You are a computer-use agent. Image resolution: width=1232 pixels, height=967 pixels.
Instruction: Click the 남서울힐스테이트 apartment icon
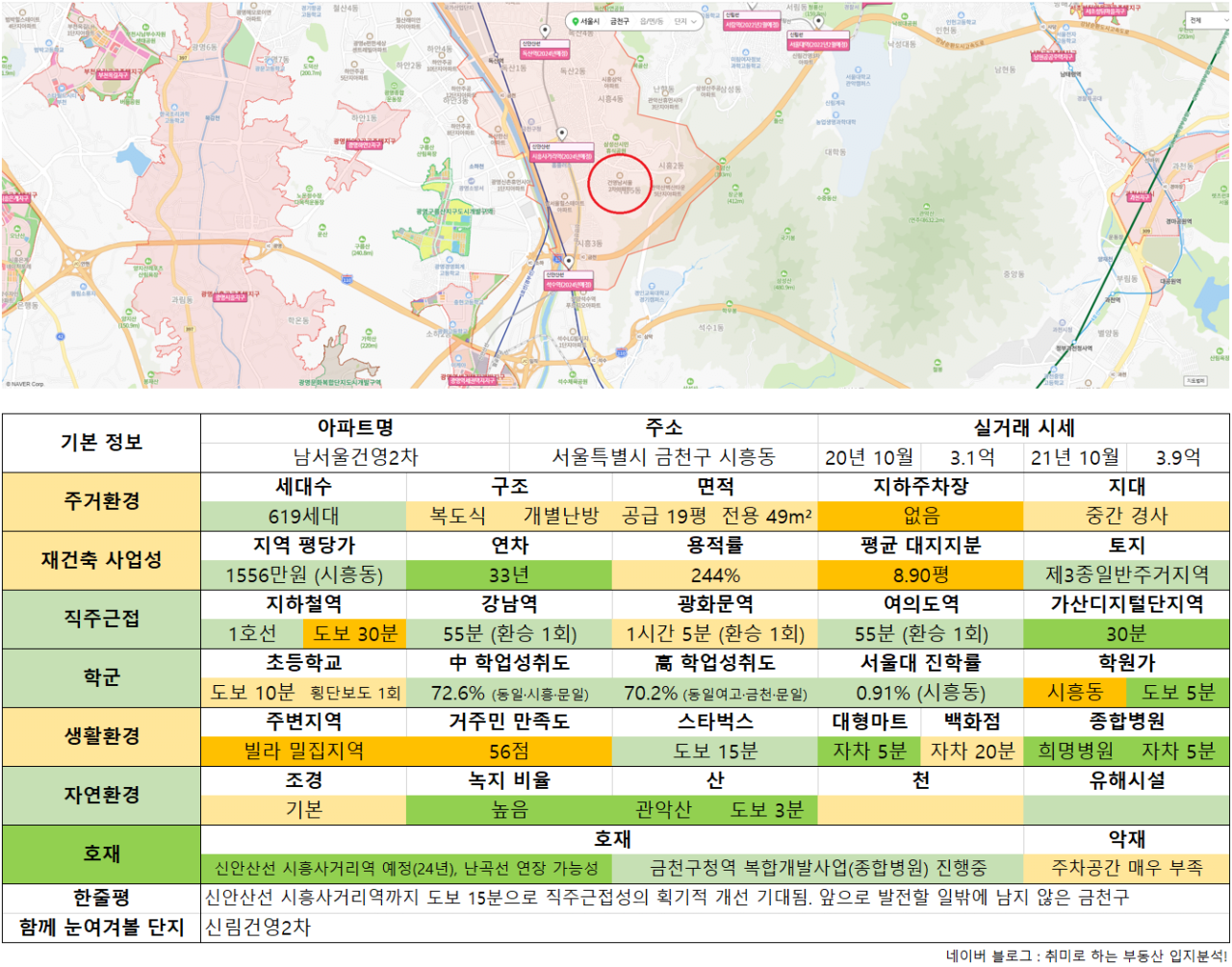point(565,195)
